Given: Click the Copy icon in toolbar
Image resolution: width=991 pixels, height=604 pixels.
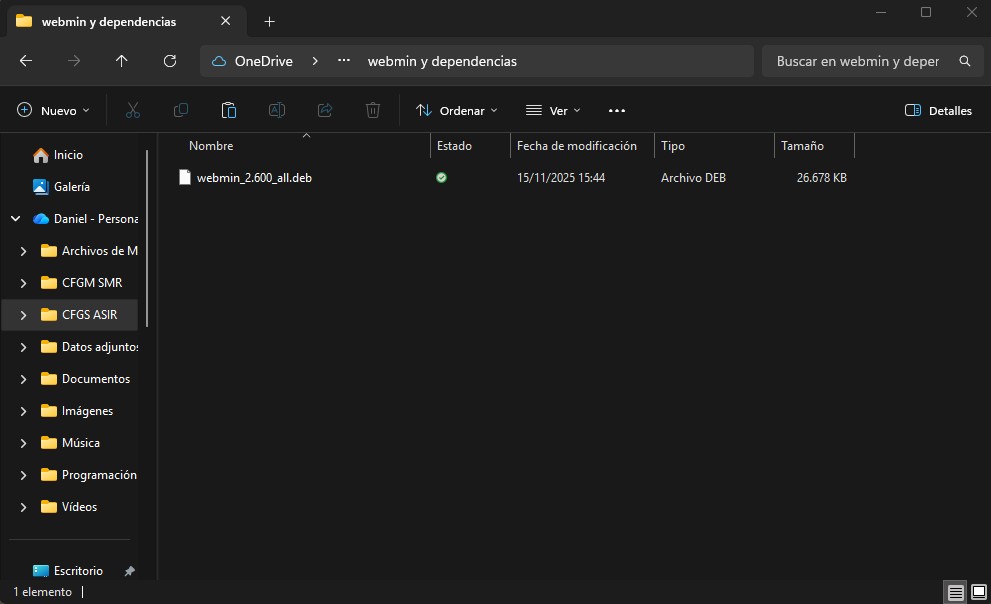Looking at the screenshot, I should click(x=181, y=110).
